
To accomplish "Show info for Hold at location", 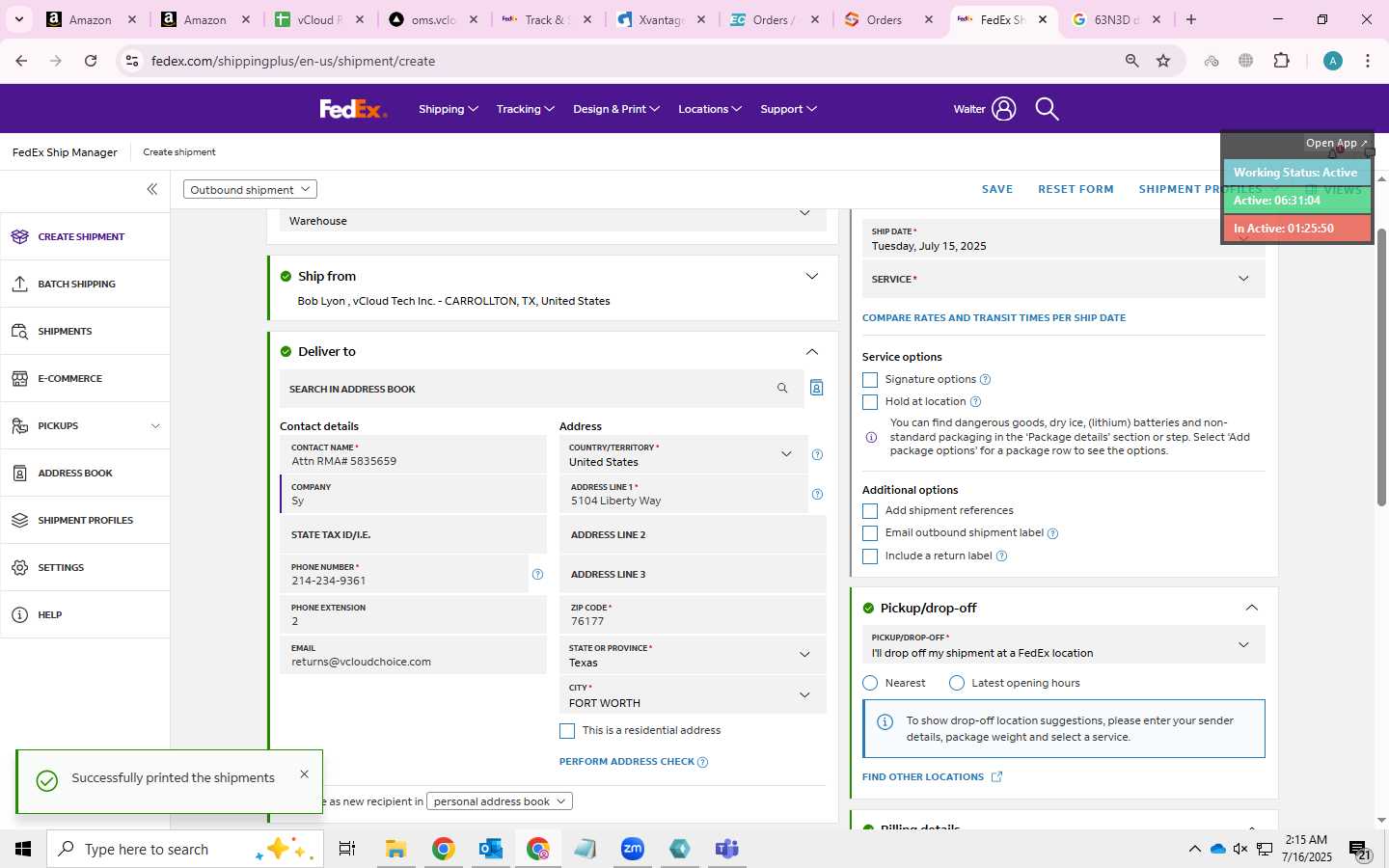I will click(975, 401).
